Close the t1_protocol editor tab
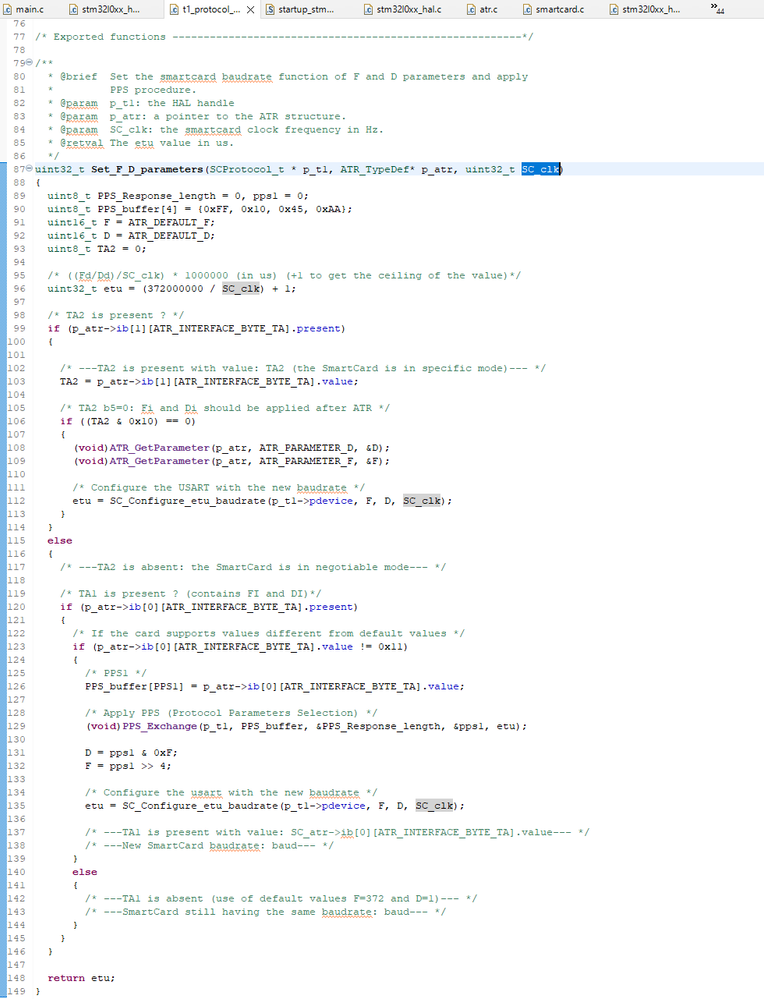This screenshot has width=764, height=999. 250,10
